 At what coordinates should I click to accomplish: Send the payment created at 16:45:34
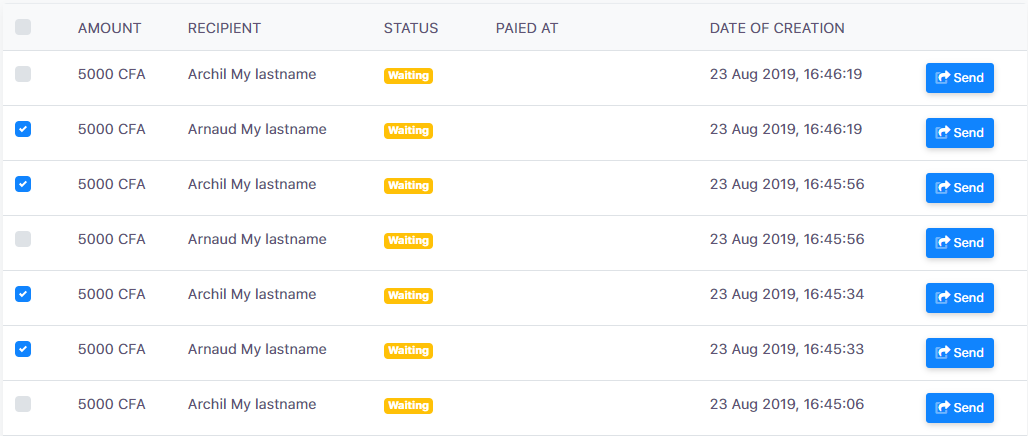[960, 298]
